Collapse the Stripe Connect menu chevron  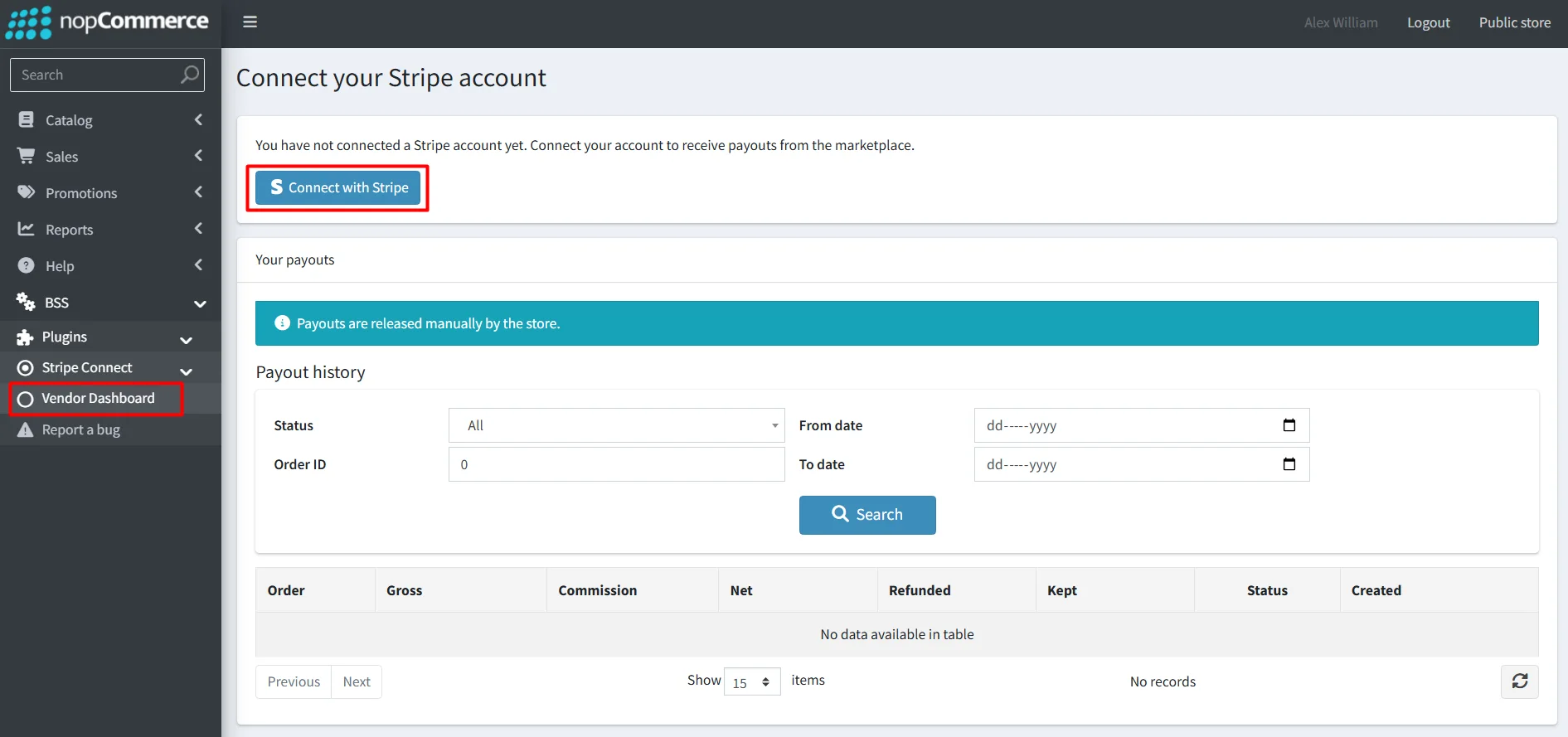coord(187,371)
